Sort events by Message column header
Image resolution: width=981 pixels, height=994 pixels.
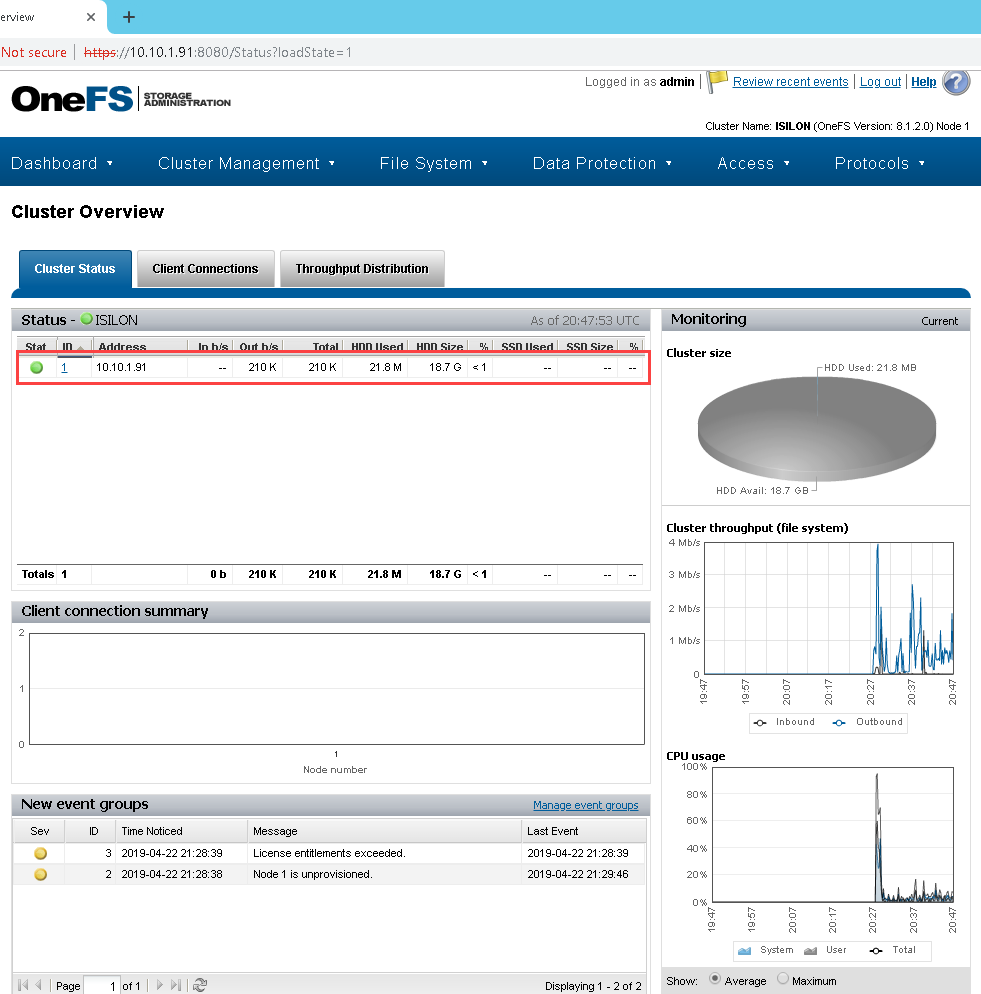[x=384, y=831]
